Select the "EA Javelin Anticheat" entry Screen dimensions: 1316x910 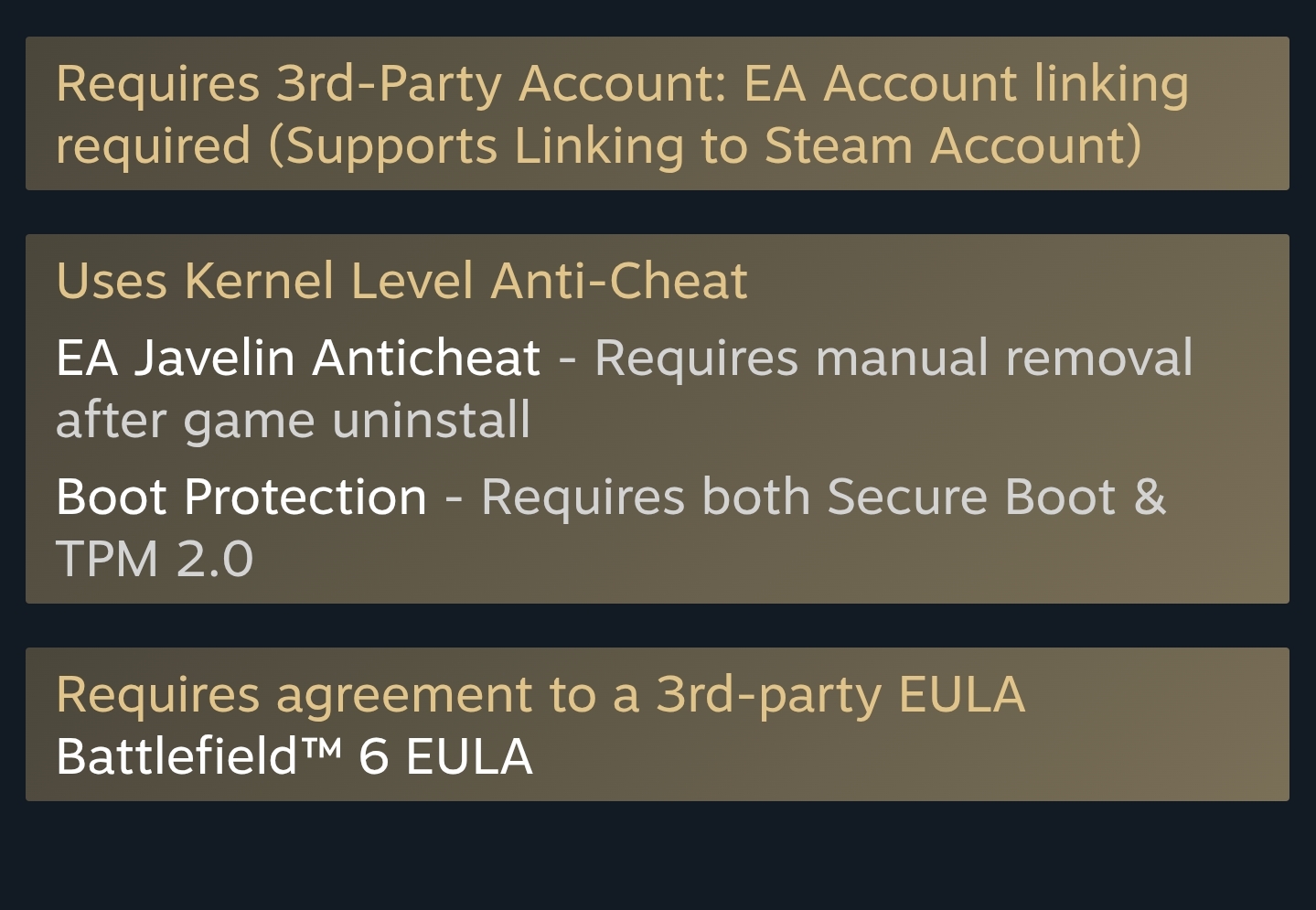pos(298,358)
